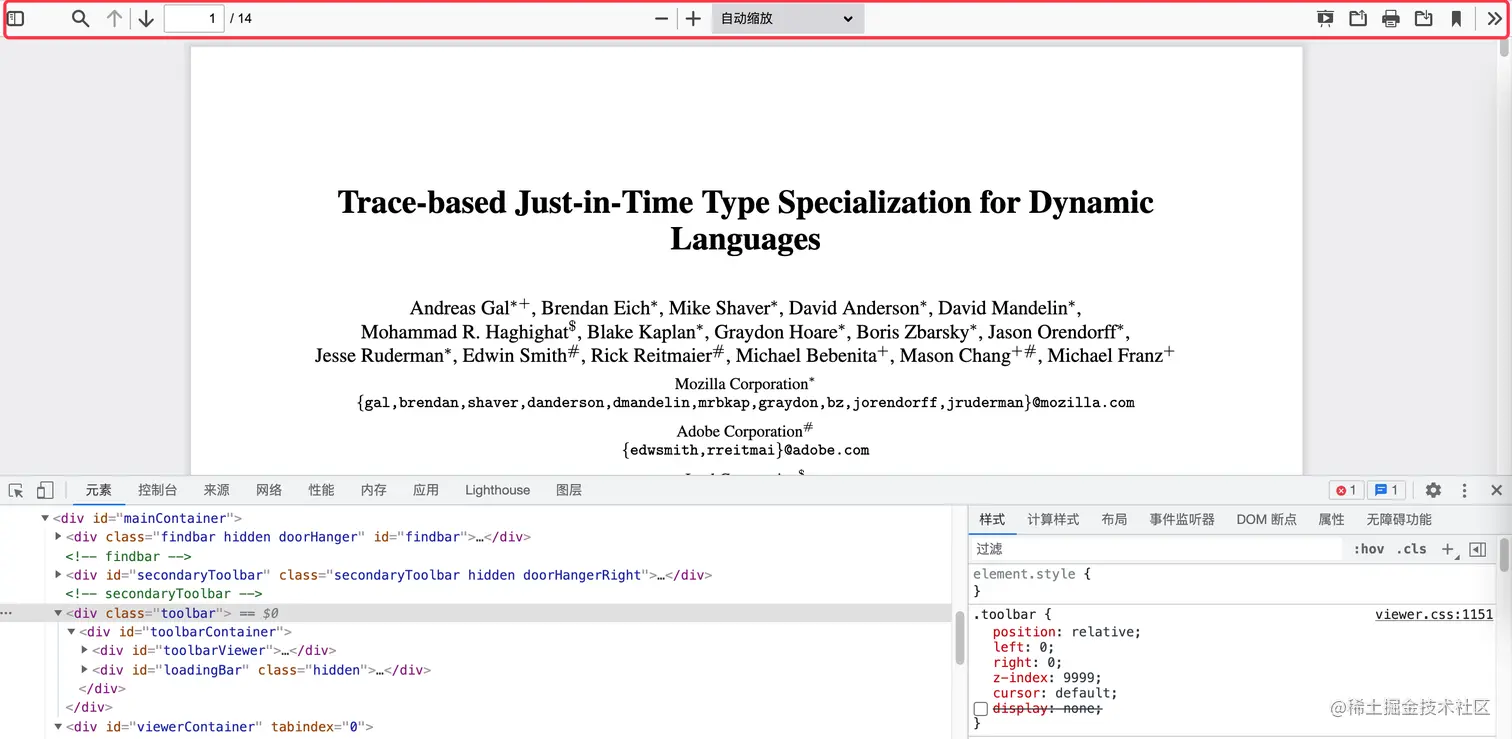
Task: Select the 布局 tab
Action: (x=1114, y=520)
